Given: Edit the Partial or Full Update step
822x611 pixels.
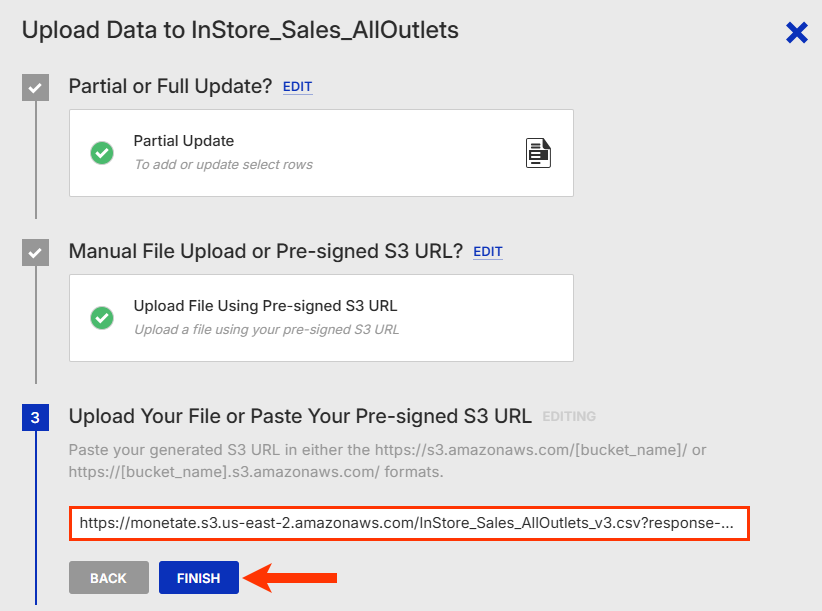Looking at the screenshot, I should 297,87.
